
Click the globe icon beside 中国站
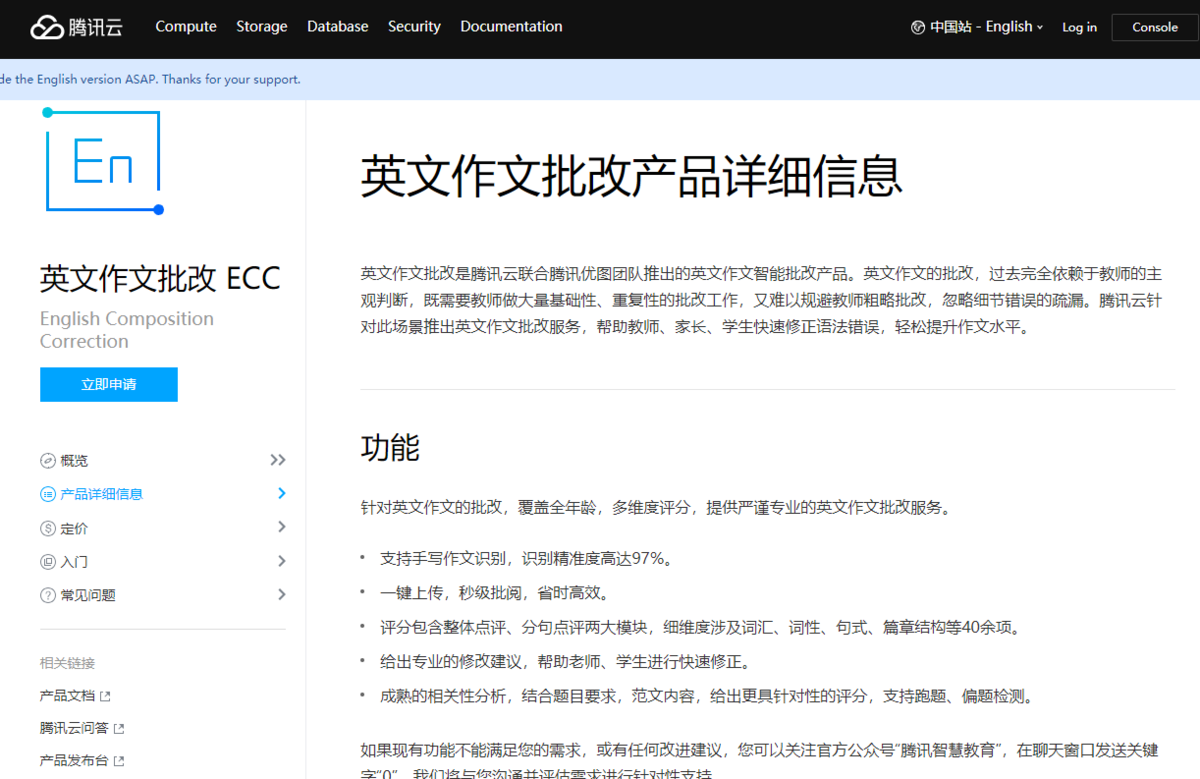tap(918, 27)
